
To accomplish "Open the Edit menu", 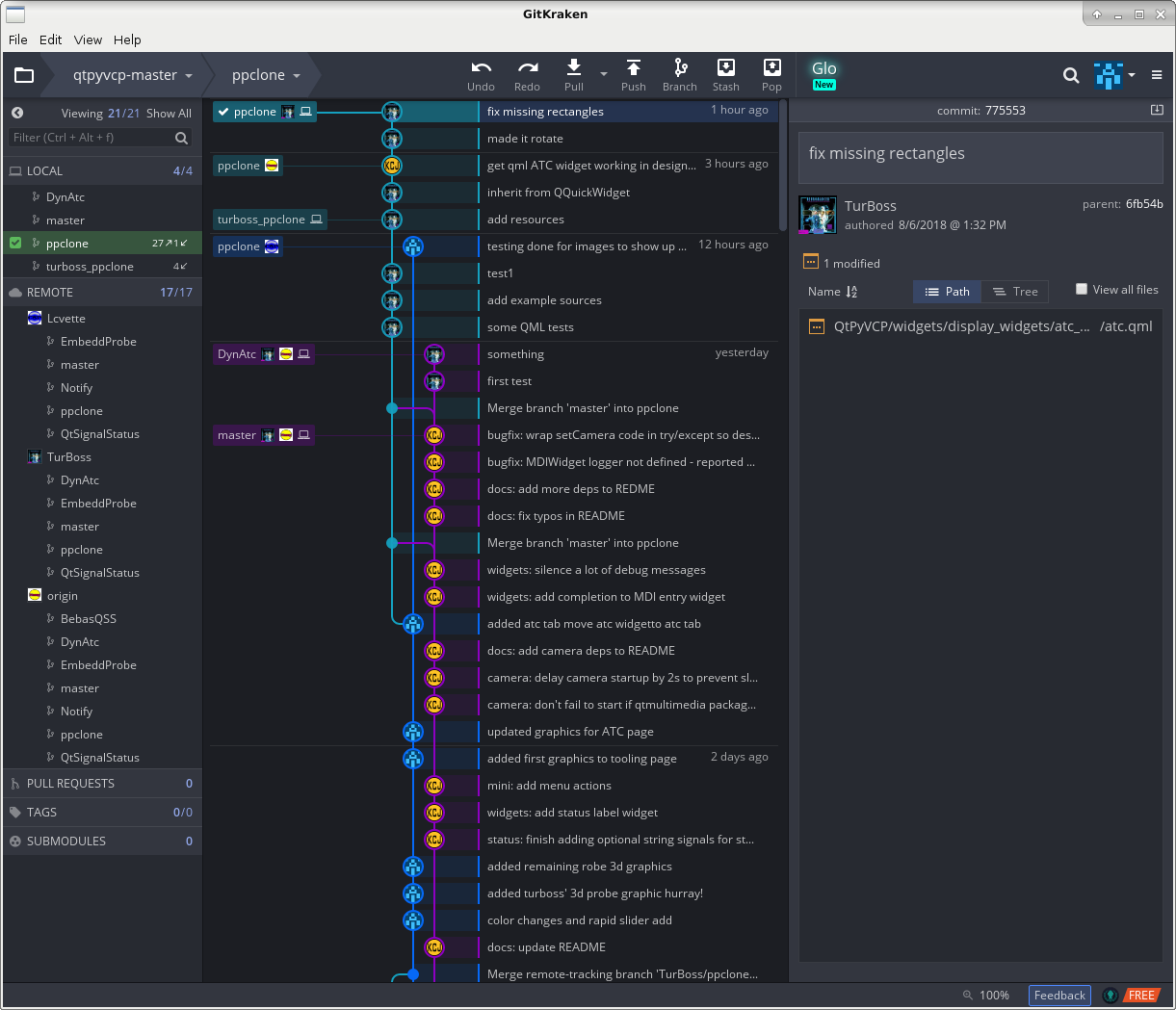I will point(51,39).
